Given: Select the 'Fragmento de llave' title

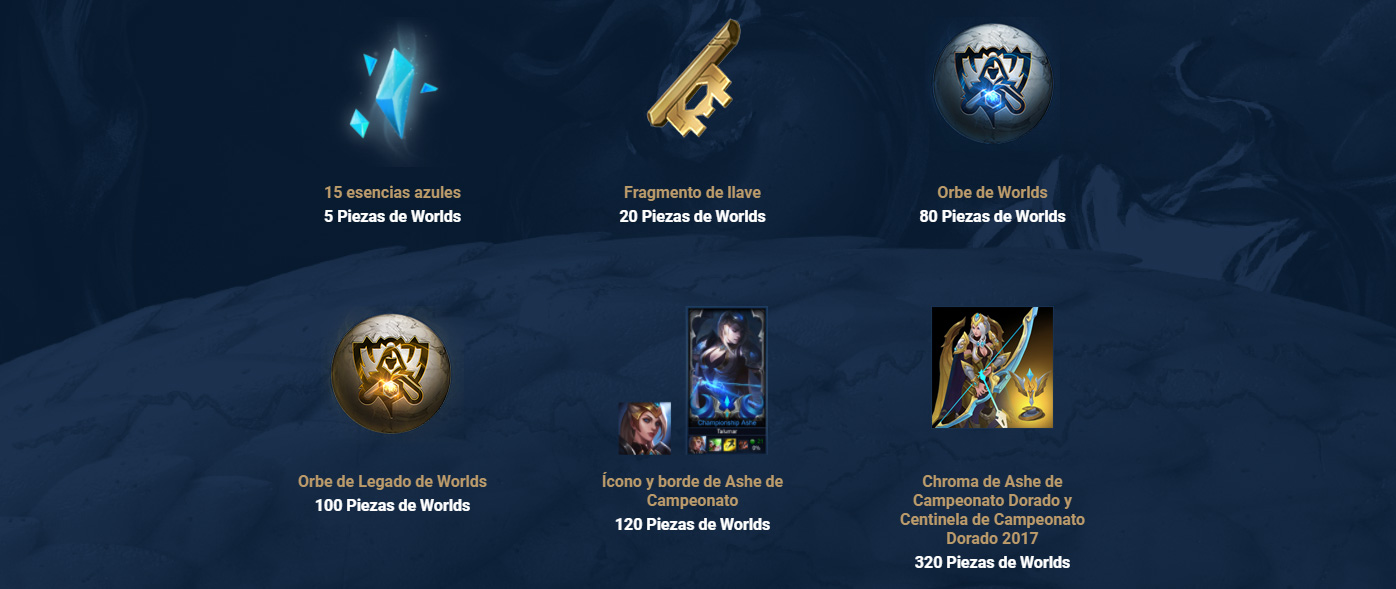Looking at the screenshot, I should pyautogui.click(x=692, y=192).
